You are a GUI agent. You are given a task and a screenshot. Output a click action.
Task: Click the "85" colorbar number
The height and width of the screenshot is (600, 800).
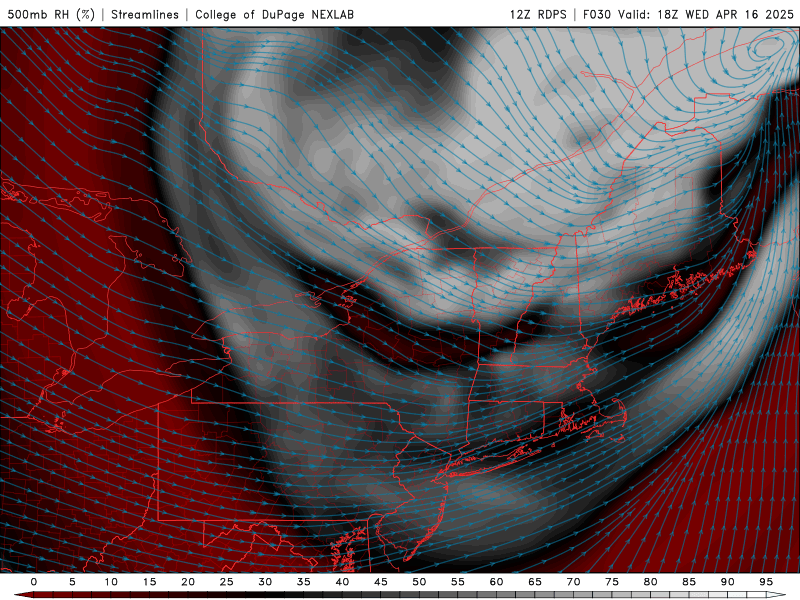(x=689, y=582)
